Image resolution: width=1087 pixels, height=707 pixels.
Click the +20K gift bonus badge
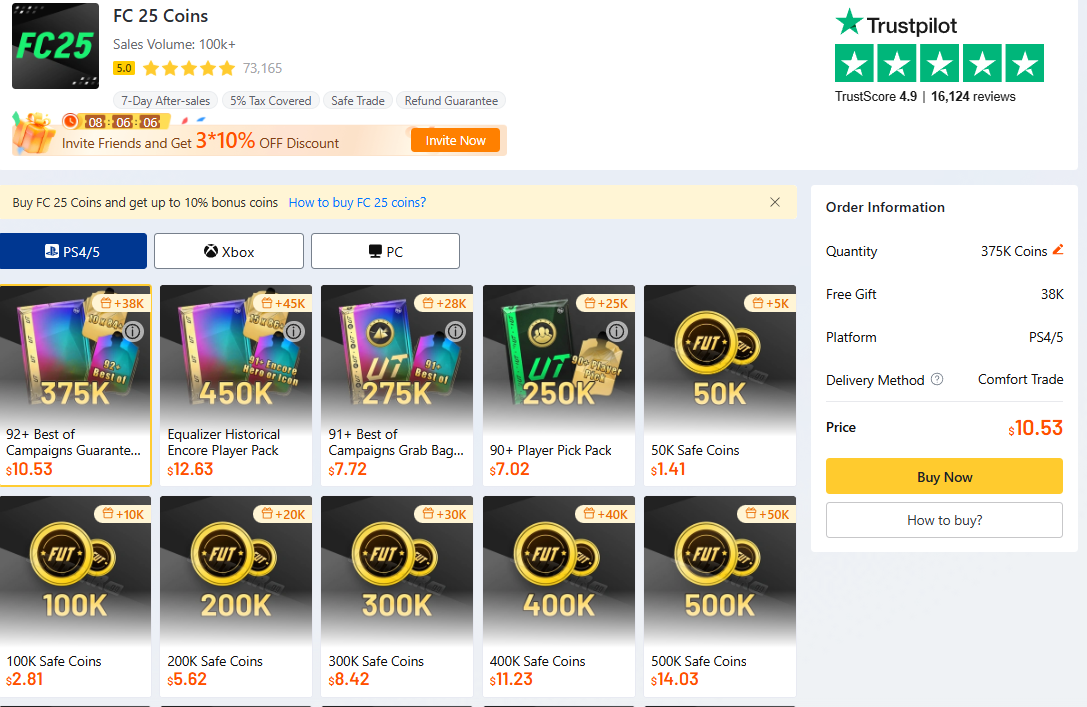tap(283, 514)
